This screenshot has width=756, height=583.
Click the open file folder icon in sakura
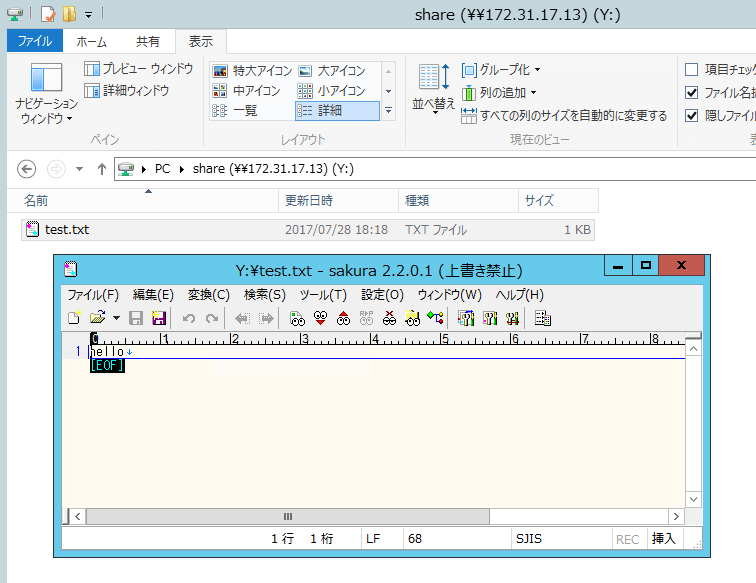98,318
